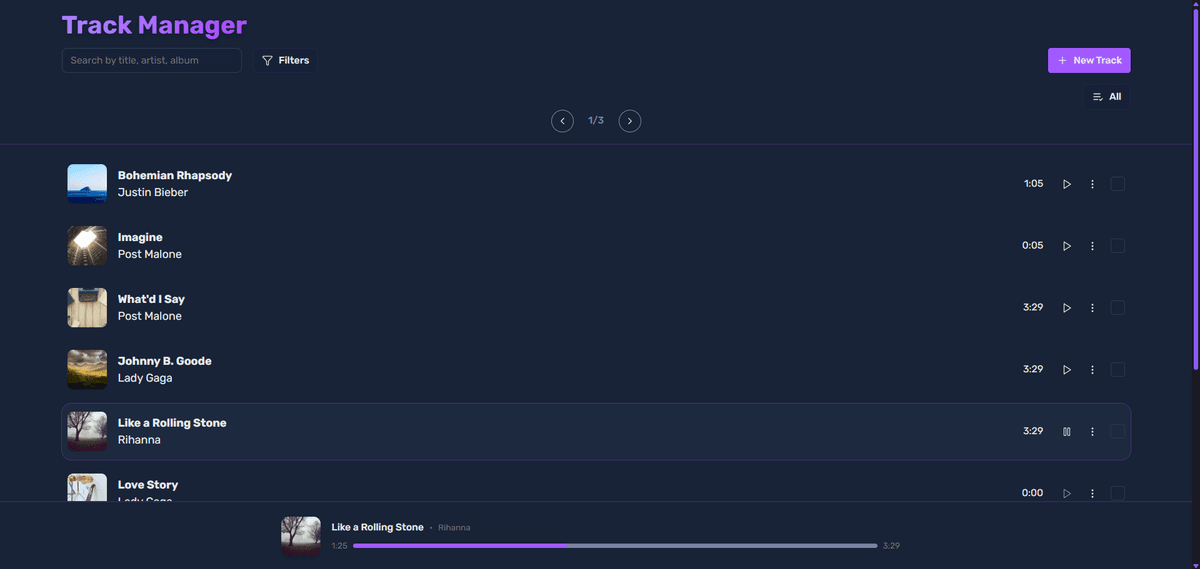Viewport: 1200px width, 569px height.
Task: Click Like a Rolling Stone in the track list
Action: 172,423
